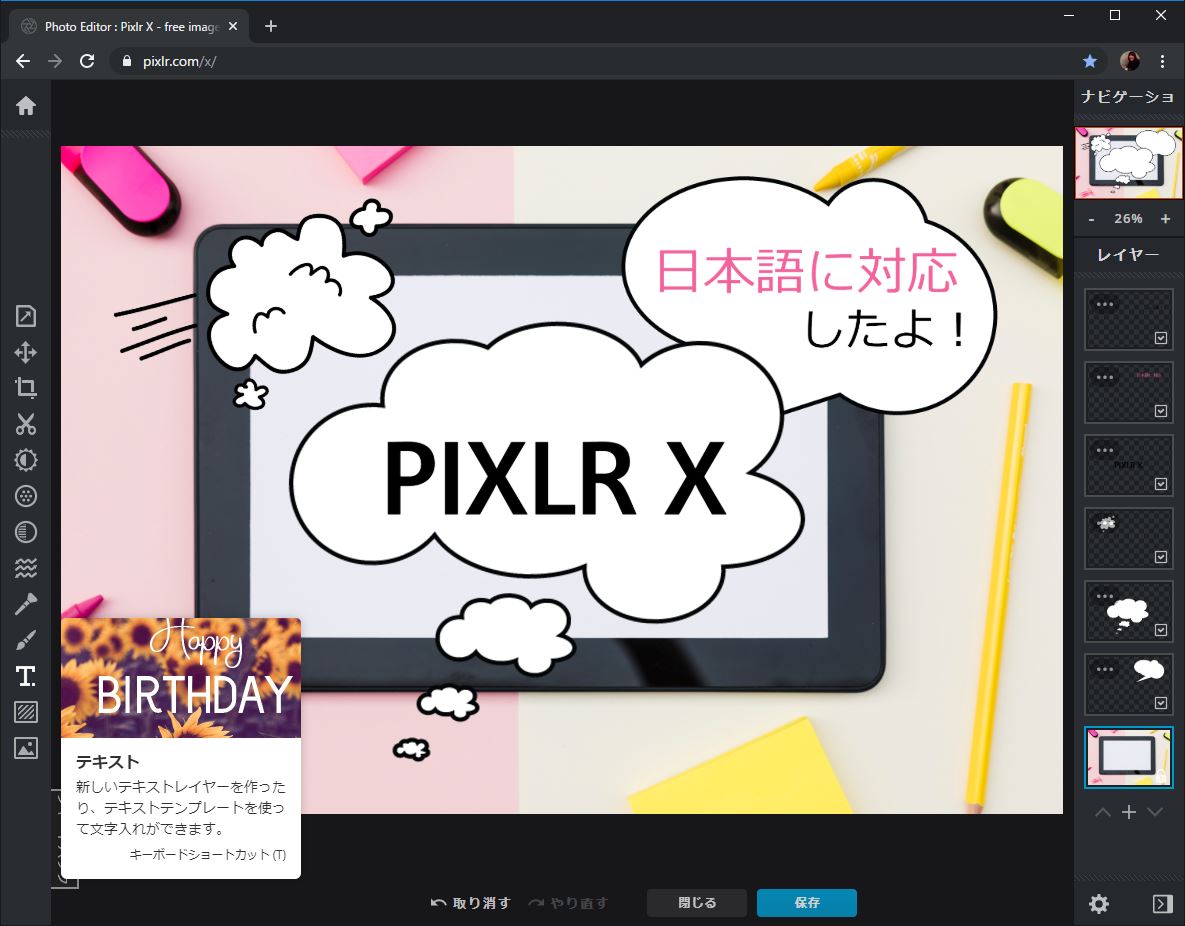
Task: Select the pink 日本語に対応 text on canvas
Action: tap(808, 271)
